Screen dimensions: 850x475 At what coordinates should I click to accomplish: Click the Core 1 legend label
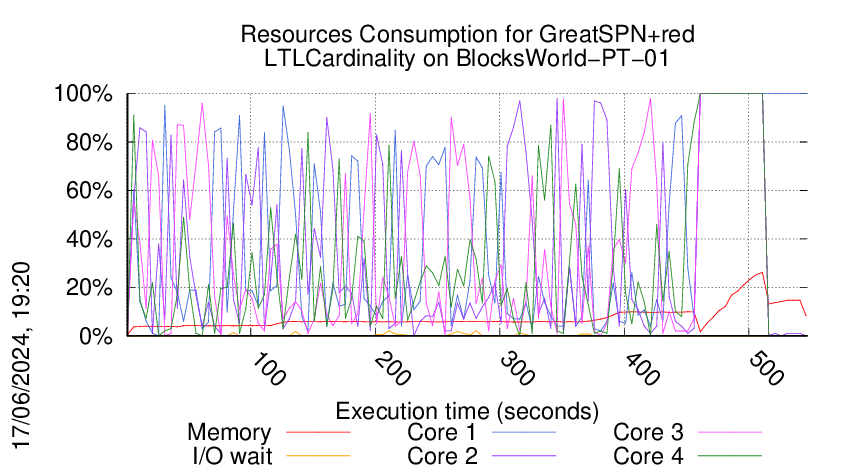coord(442,432)
